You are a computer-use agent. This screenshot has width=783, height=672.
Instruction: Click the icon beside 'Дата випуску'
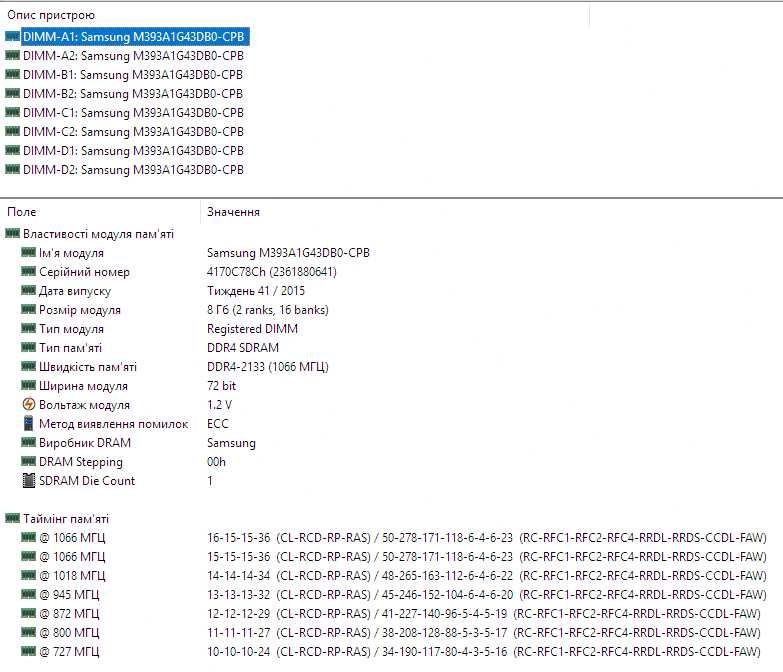click(x=28, y=290)
